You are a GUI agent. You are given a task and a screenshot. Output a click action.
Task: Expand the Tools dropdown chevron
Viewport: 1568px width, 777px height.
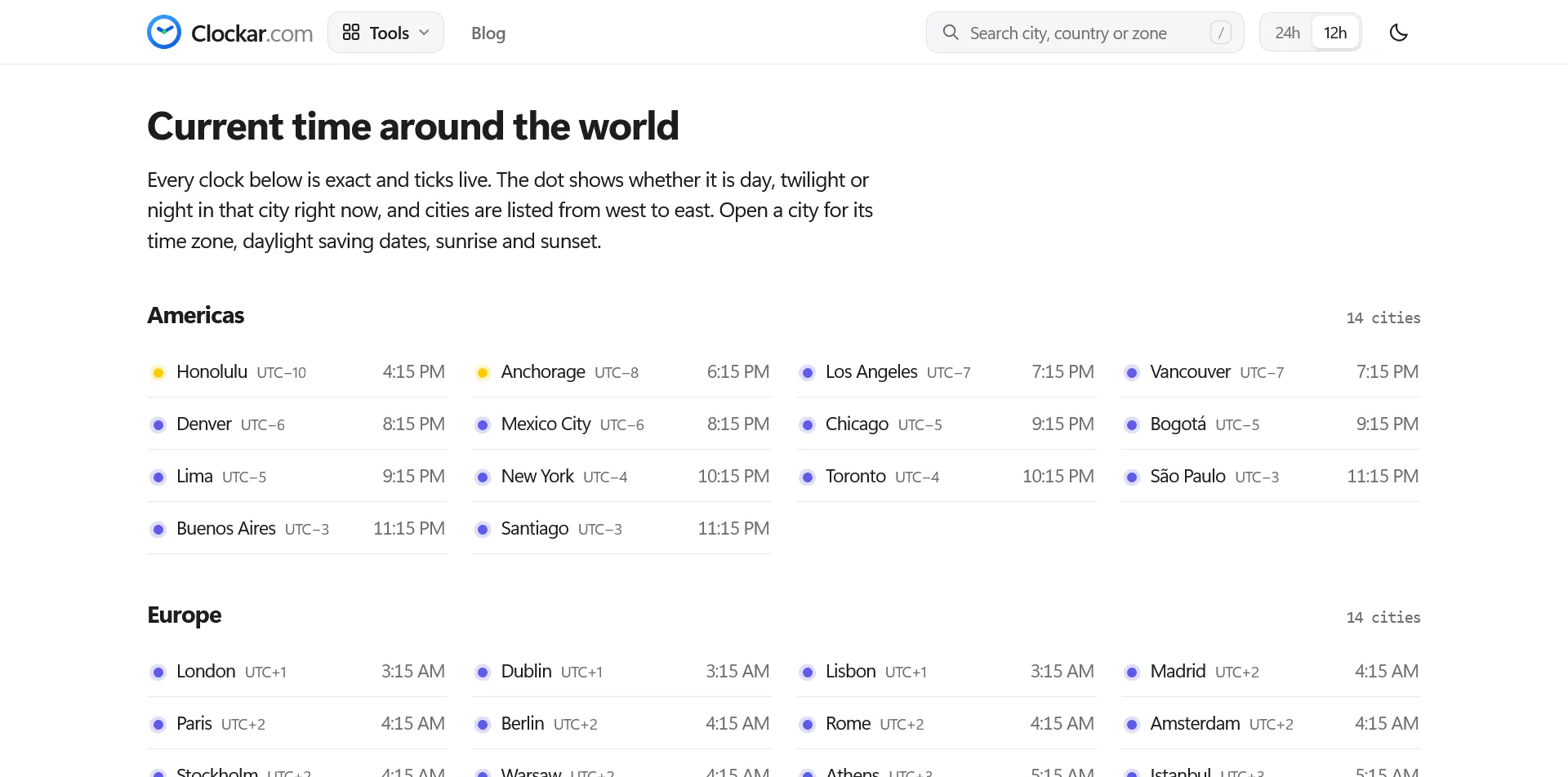(424, 33)
